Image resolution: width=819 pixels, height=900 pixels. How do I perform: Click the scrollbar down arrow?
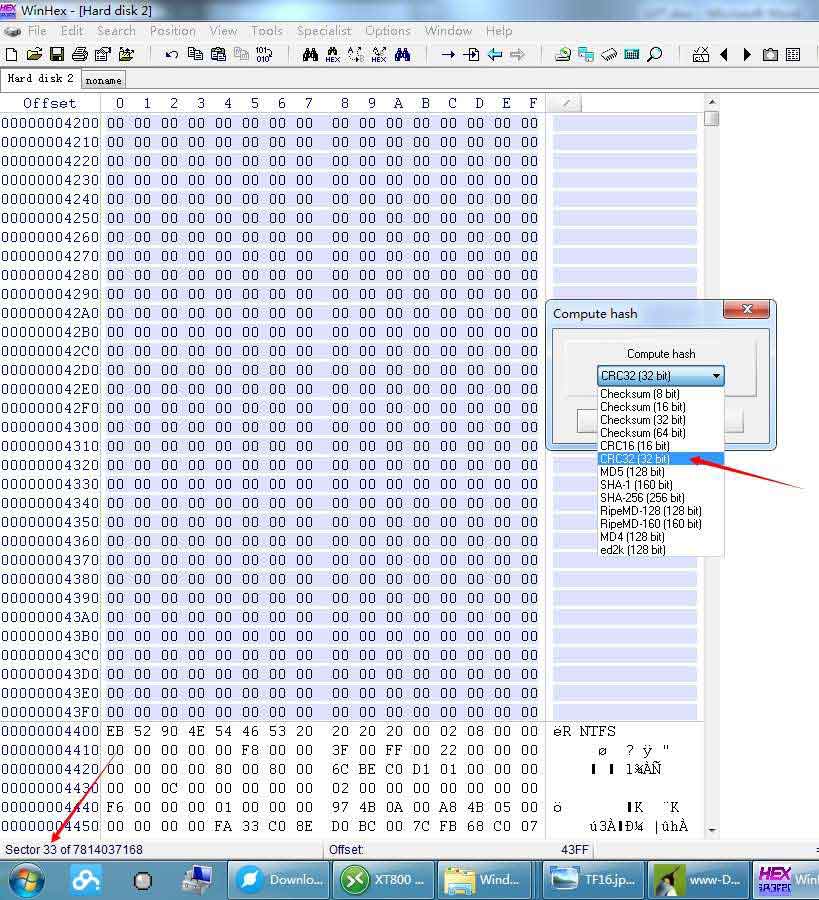tap(712, 829)
